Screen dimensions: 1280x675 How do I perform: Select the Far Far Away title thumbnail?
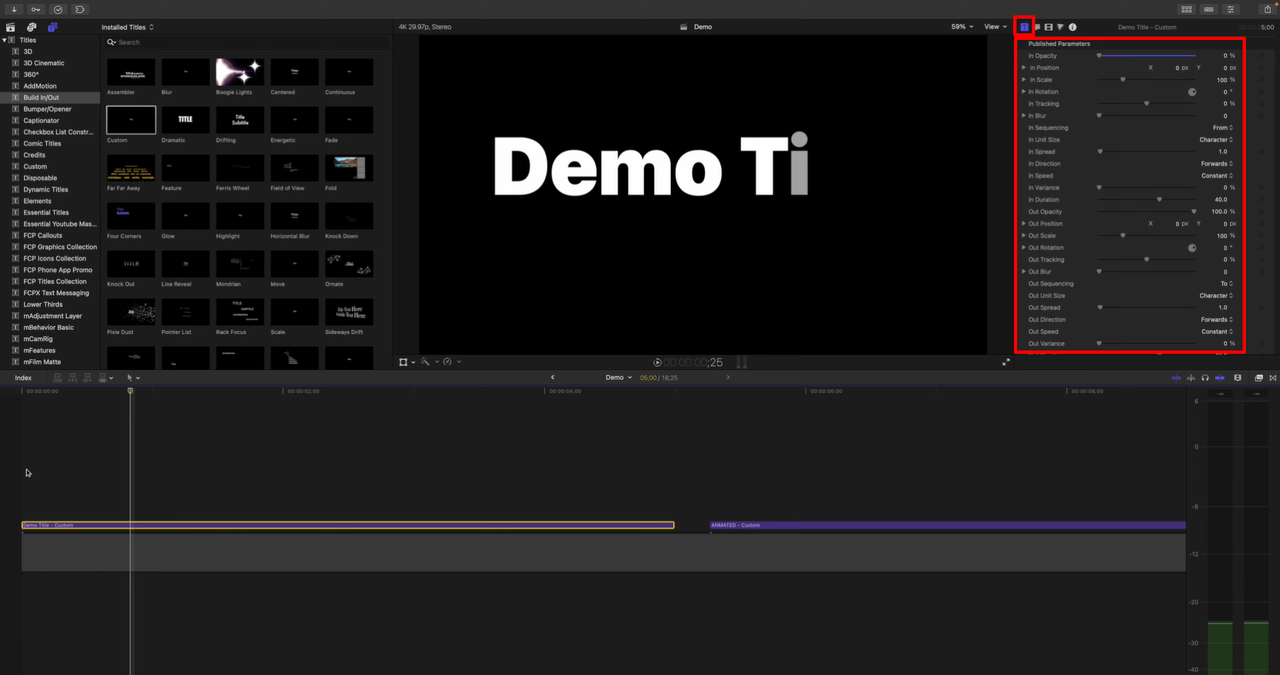[131, 168]
